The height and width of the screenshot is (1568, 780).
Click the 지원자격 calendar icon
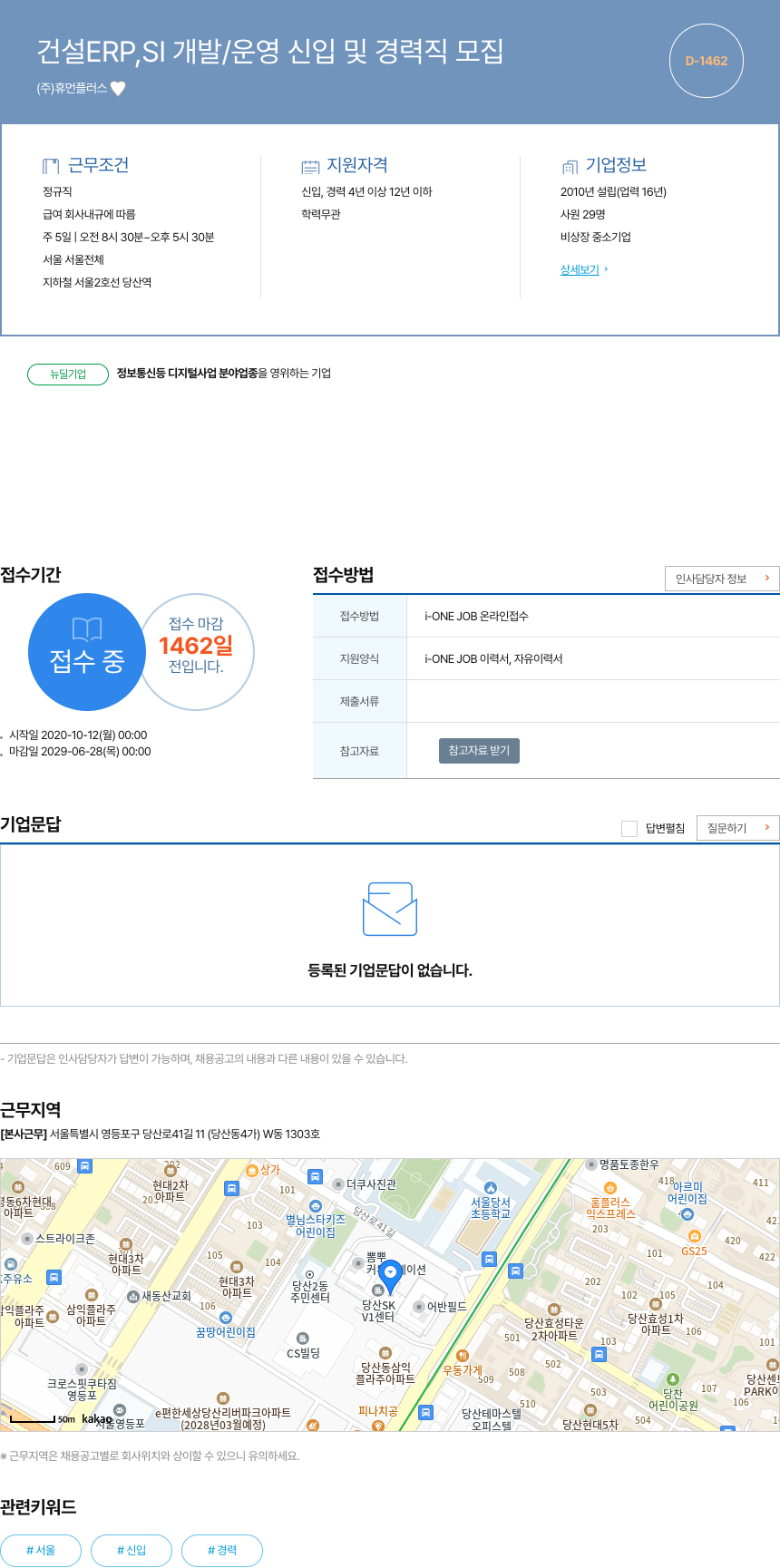click(310, 166)
